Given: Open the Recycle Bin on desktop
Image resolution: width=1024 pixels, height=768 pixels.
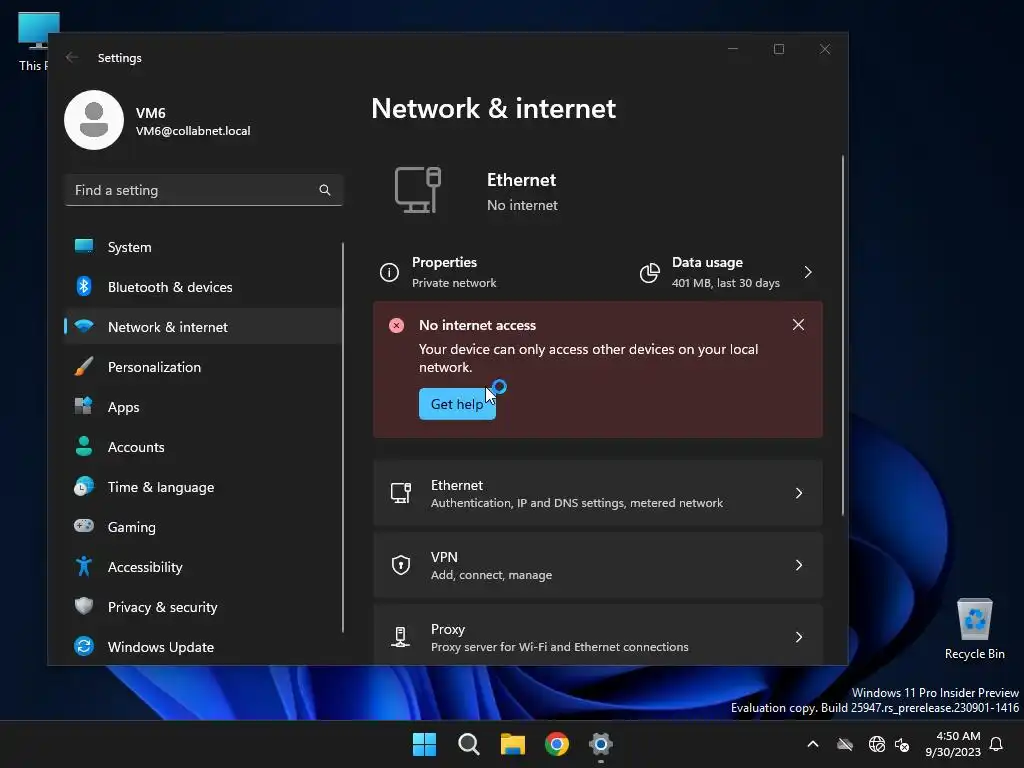Looking at the screenshot, I should pyautogui.click(x=974, y=630).
